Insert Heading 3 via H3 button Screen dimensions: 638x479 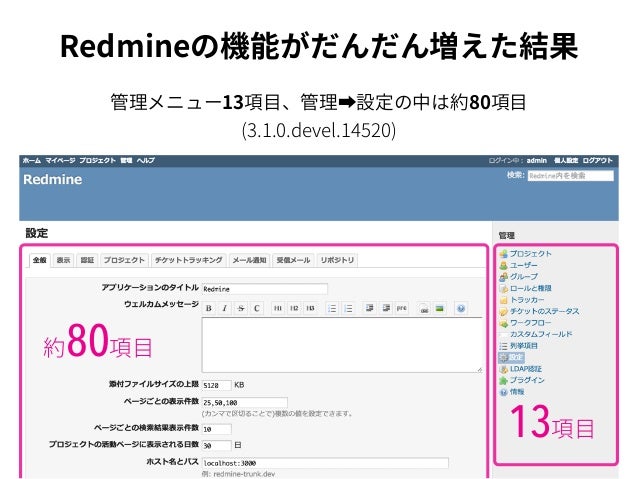[x=310, y=308]
